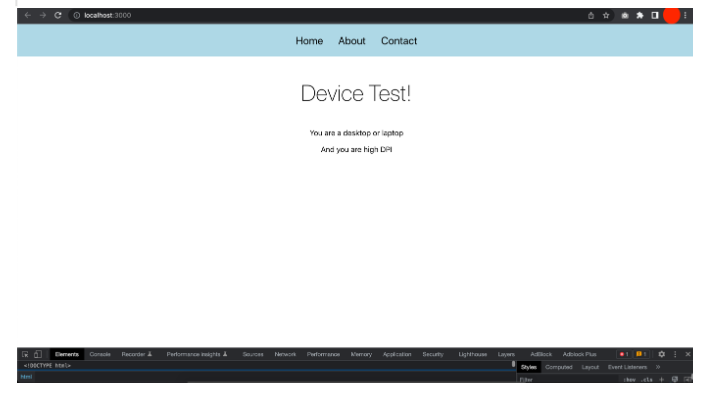Click the browser forward arrow
This screenshot has width=707, height=395.
click(43, 15)
